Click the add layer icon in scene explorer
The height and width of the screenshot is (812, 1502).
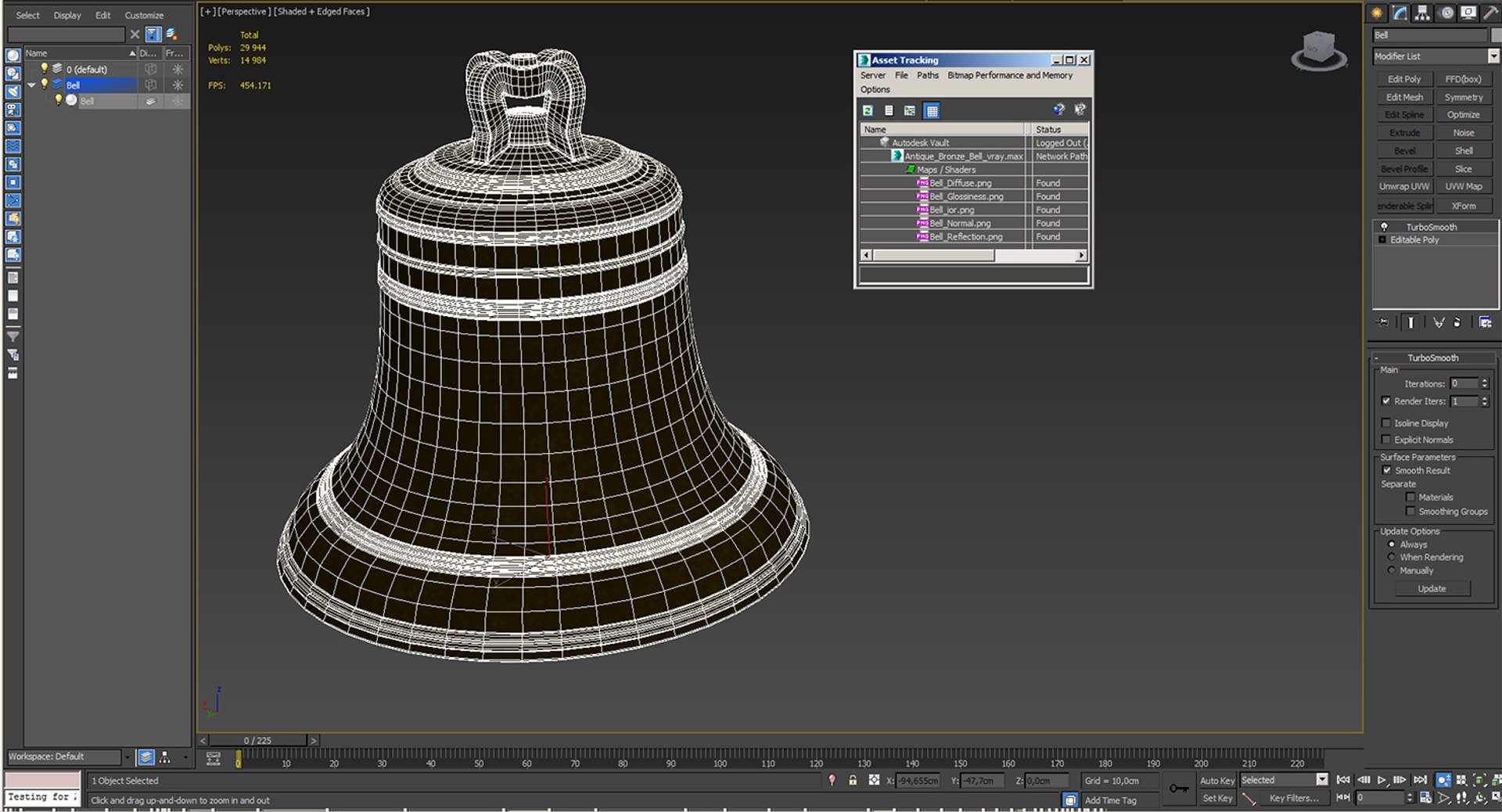tap(171, 34)
